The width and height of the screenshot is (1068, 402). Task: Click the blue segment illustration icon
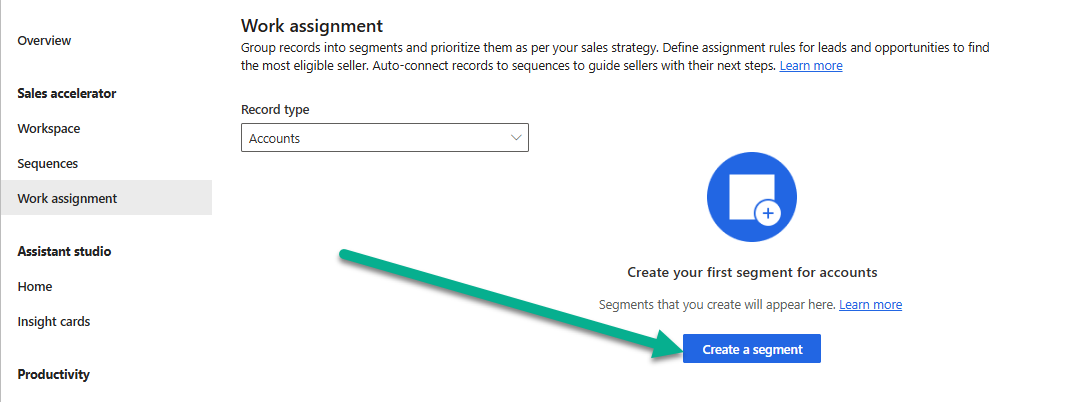[751, 198]
